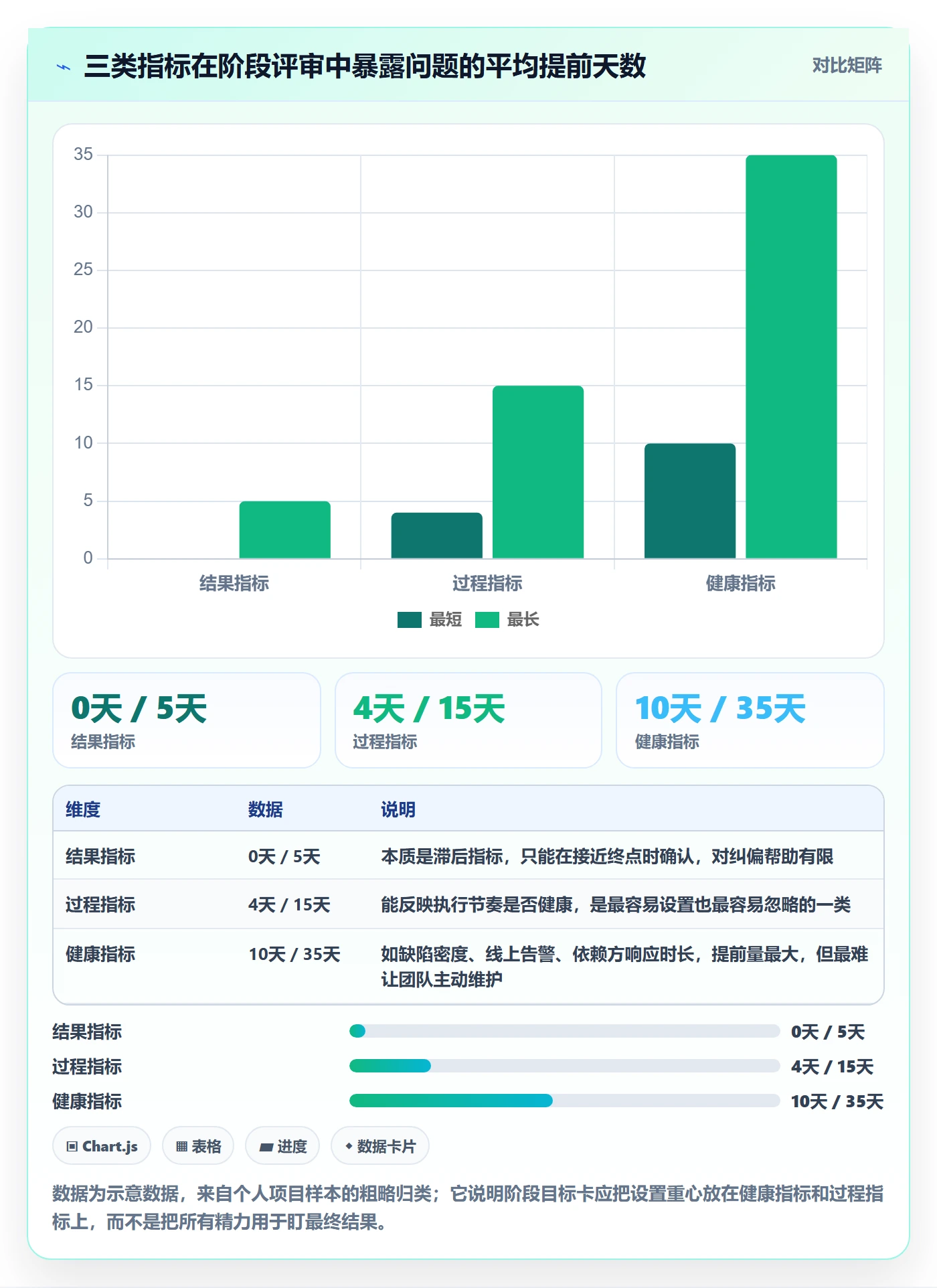Open the 4天 / 15天 data card
Viewport: 937px width, 1288px height.
[468, 720]
